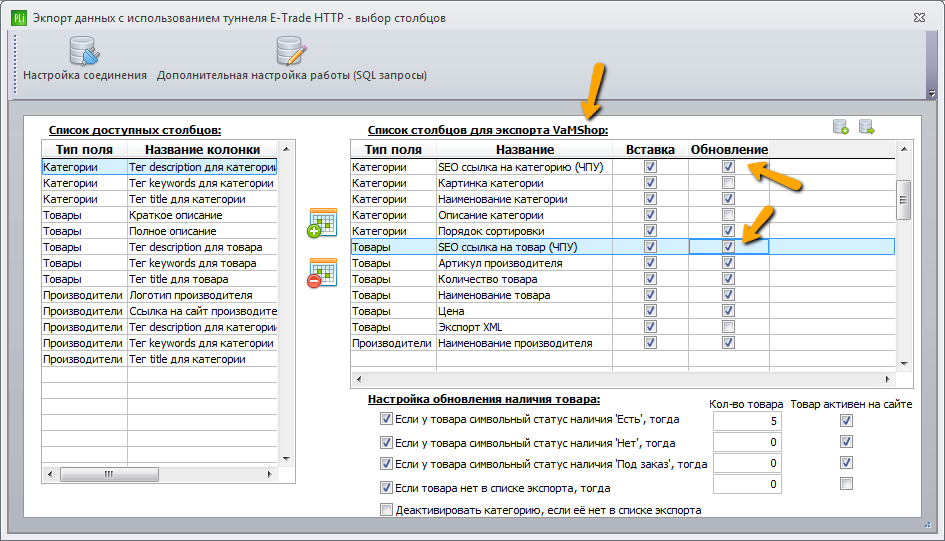Viewport: 945px width, 541px height.
Task: Toggle Товар активен for 'Нет' status
Action: coord(847,442)
